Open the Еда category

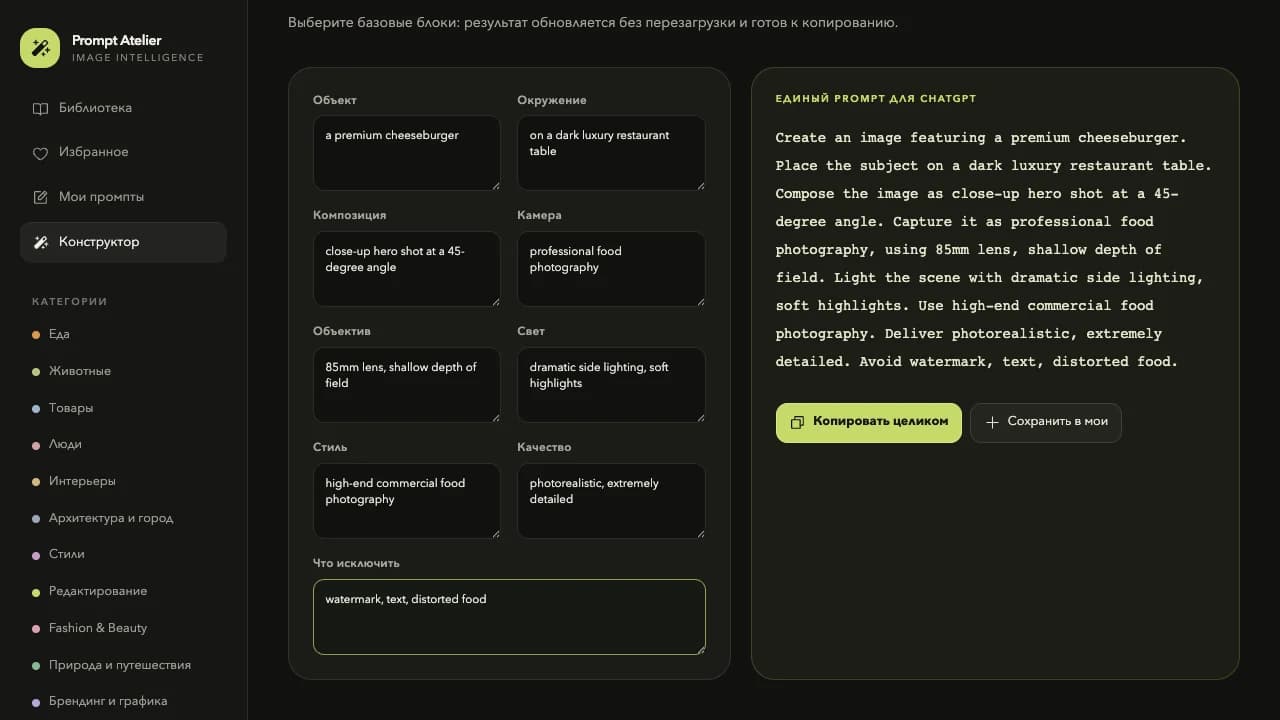(123, 334)
